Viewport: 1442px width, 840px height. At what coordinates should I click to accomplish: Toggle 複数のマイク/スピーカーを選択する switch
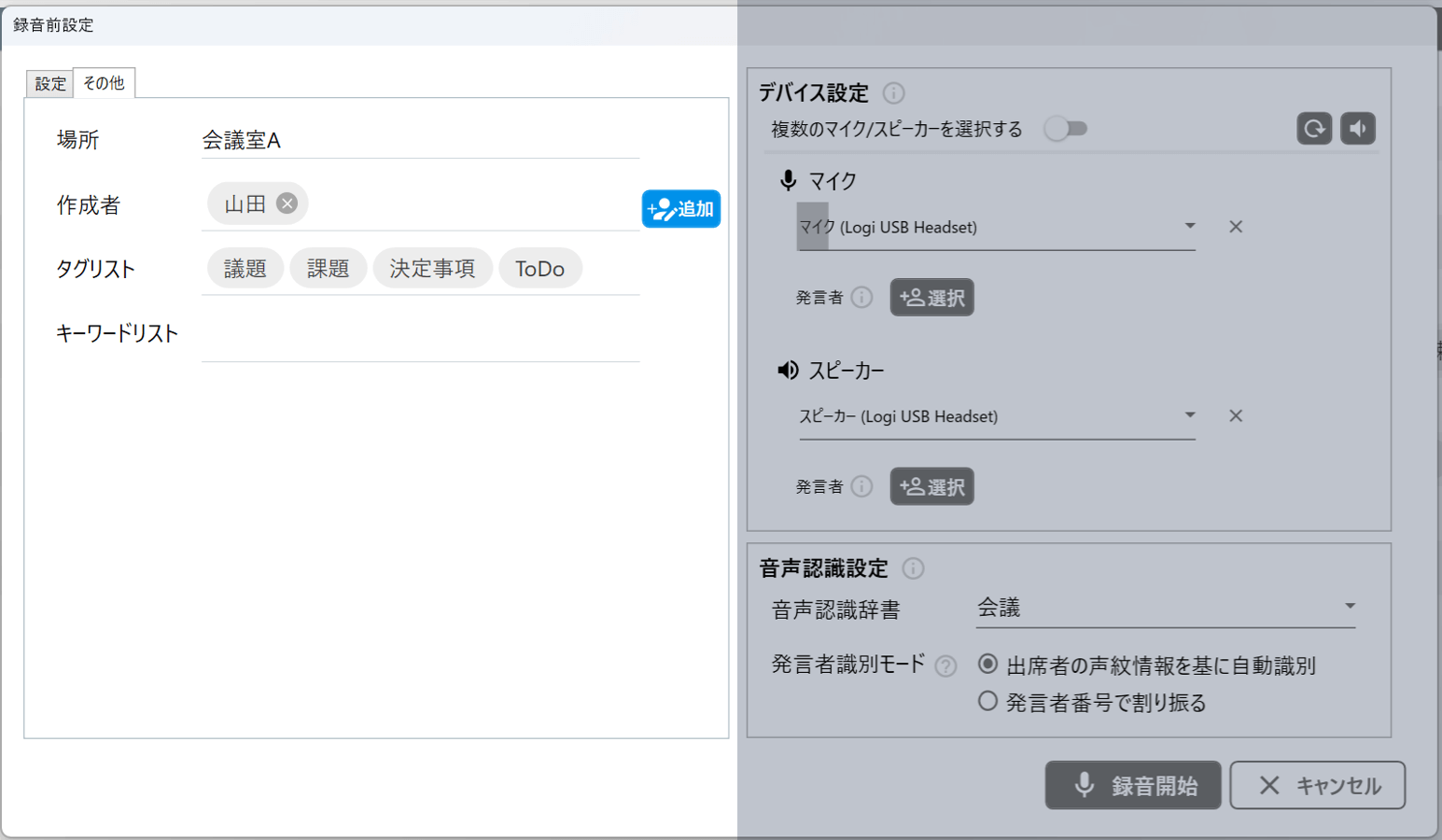point(1065,129)
